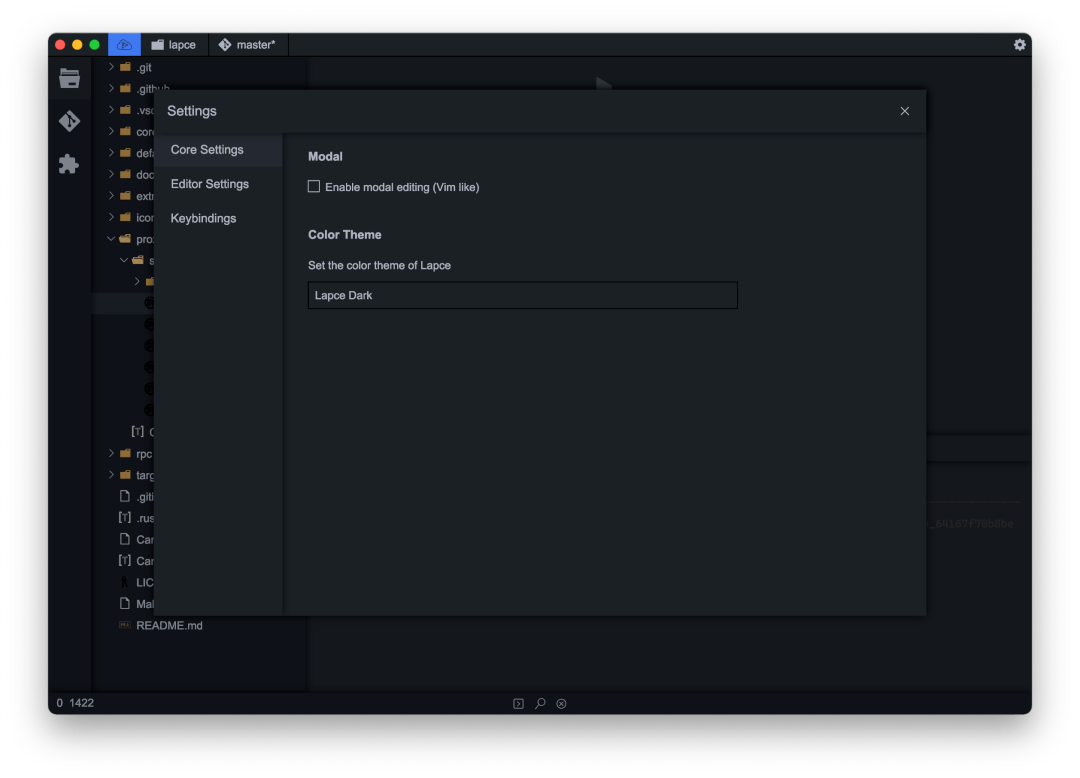Viewport: 1080px width, 778px height.
Task: Select the README.md file
Action: pyautogui.click(x=167, y=625)
